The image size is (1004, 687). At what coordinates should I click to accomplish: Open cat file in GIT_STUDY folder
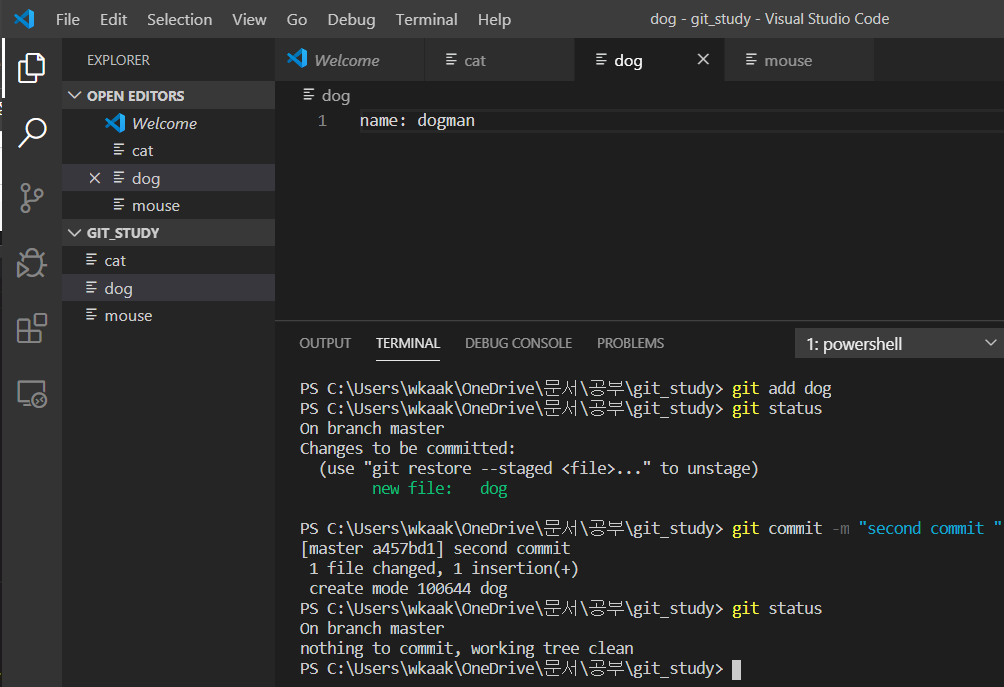[x=168, y=261]
